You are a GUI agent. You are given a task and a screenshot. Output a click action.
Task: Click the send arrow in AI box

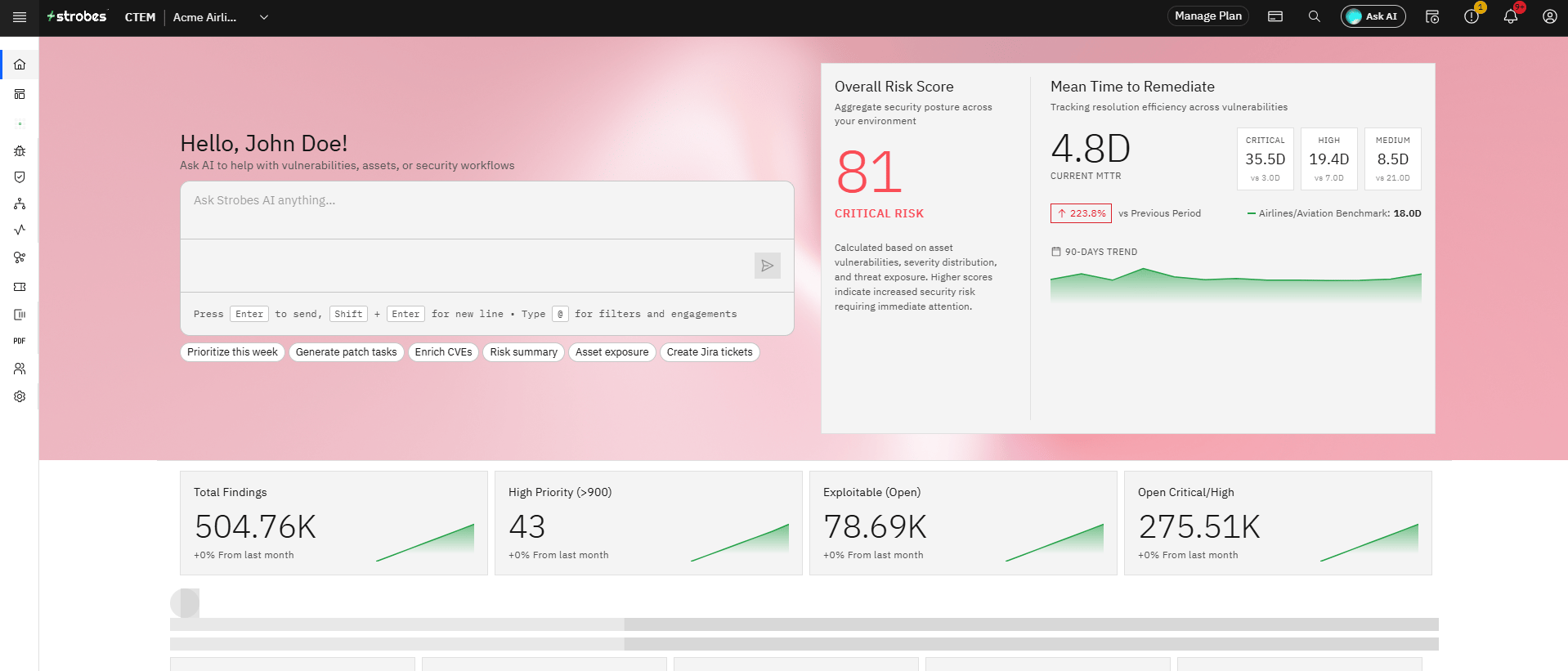[768, 266]
